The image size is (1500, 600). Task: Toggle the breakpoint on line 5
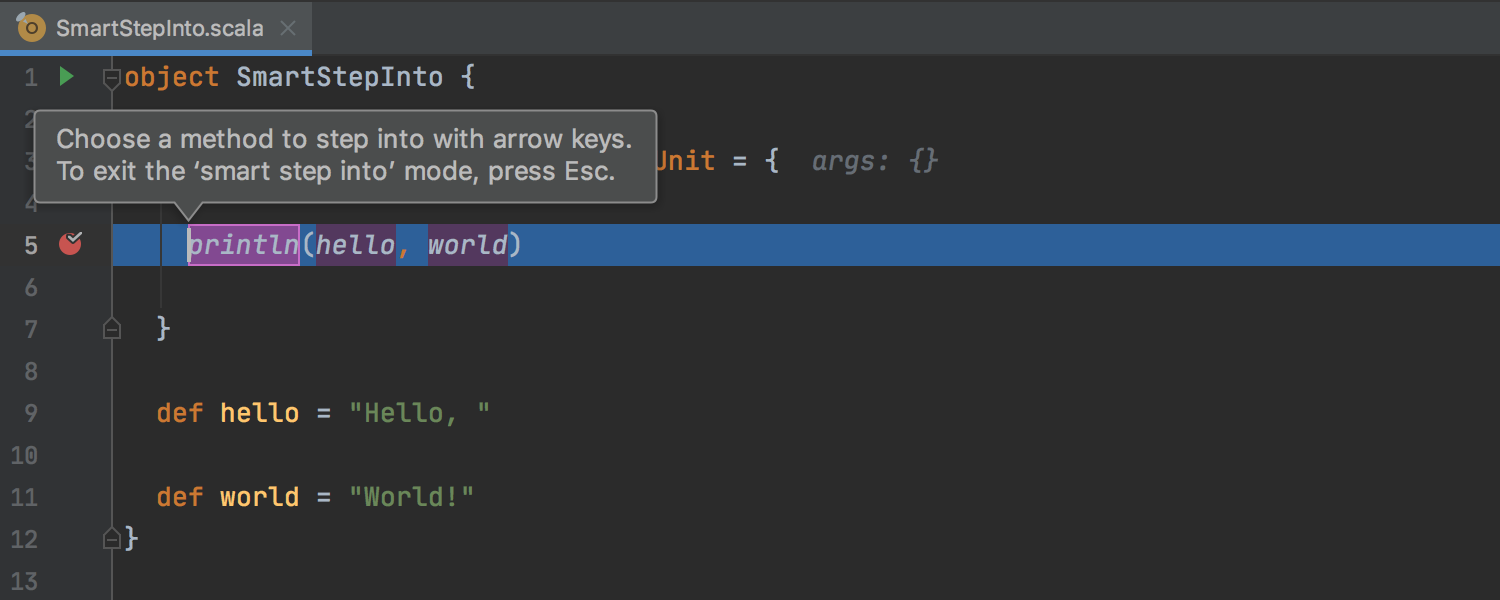point(70,243)
